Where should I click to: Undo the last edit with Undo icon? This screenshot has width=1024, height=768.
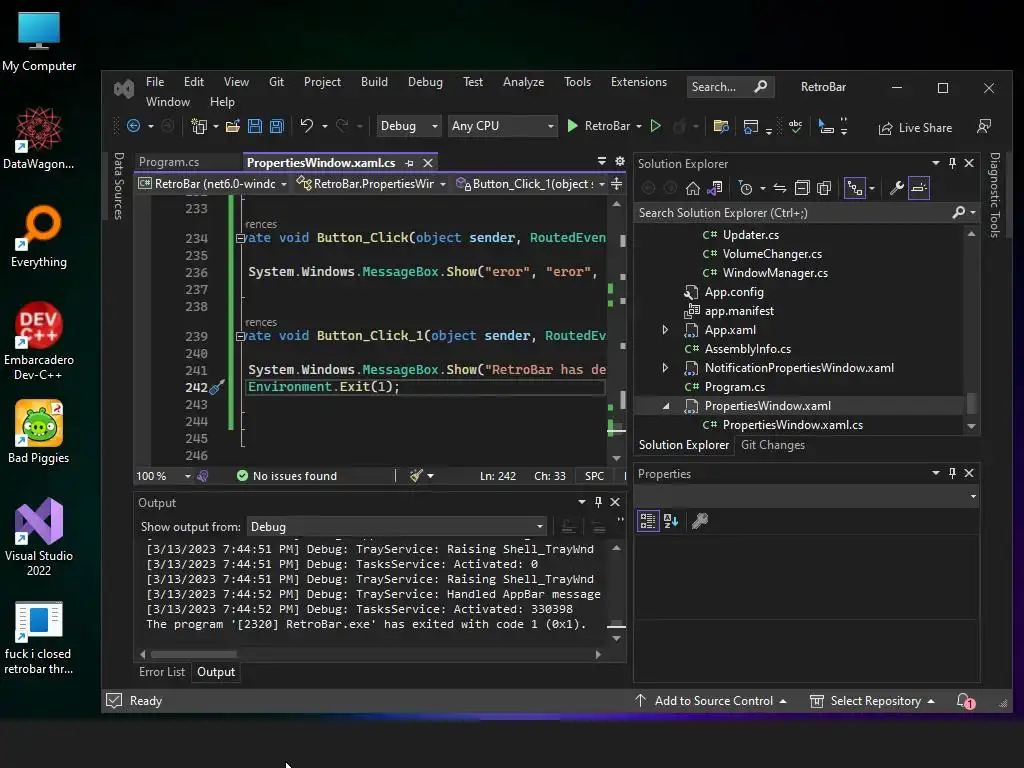306,125
